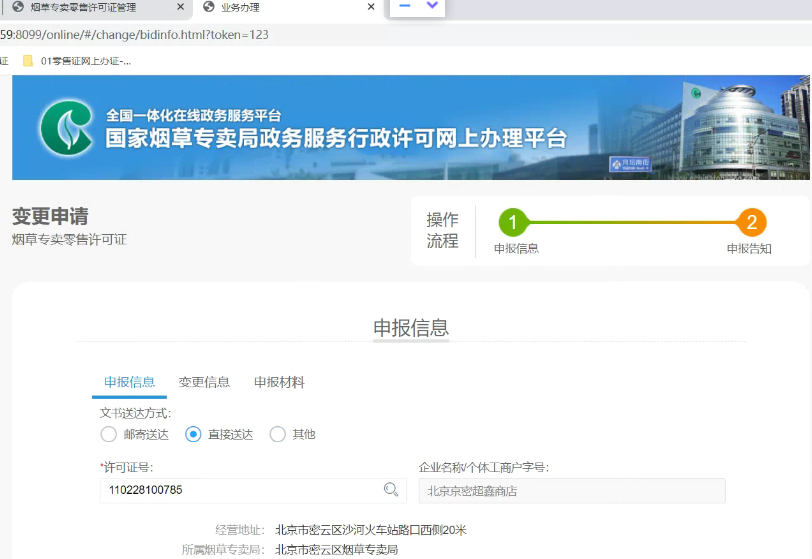Click the 文书送达方式 label
Viewport: 812px width, 559px height.
pos(136,413)
